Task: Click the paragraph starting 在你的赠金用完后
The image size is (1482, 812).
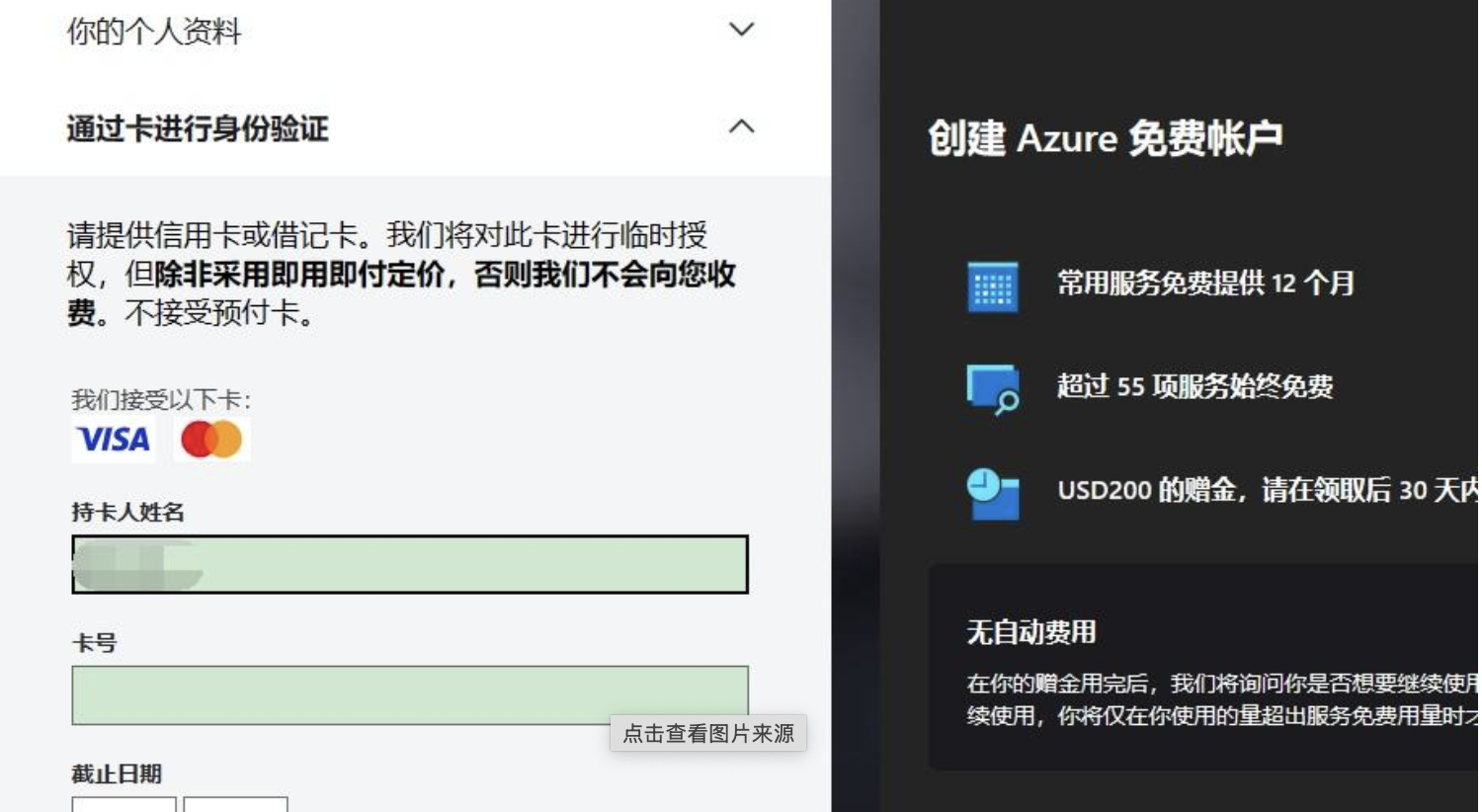Action: point(1222,699)
